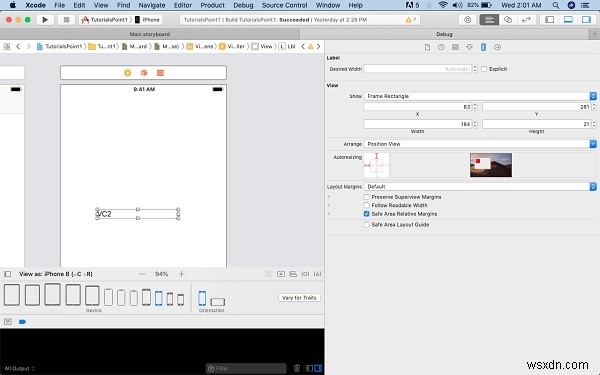The height and width of the screenshot is (375, 600).
Task: Click the X position stepper
Action: click(475, 107)
